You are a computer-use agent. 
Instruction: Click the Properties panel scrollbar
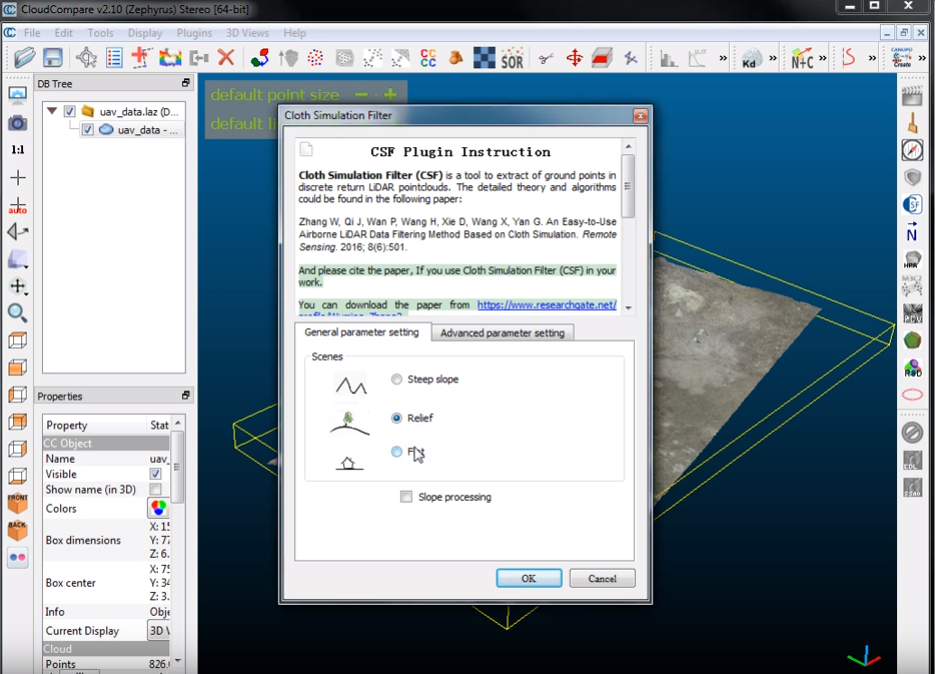click(x=177, y=467)
